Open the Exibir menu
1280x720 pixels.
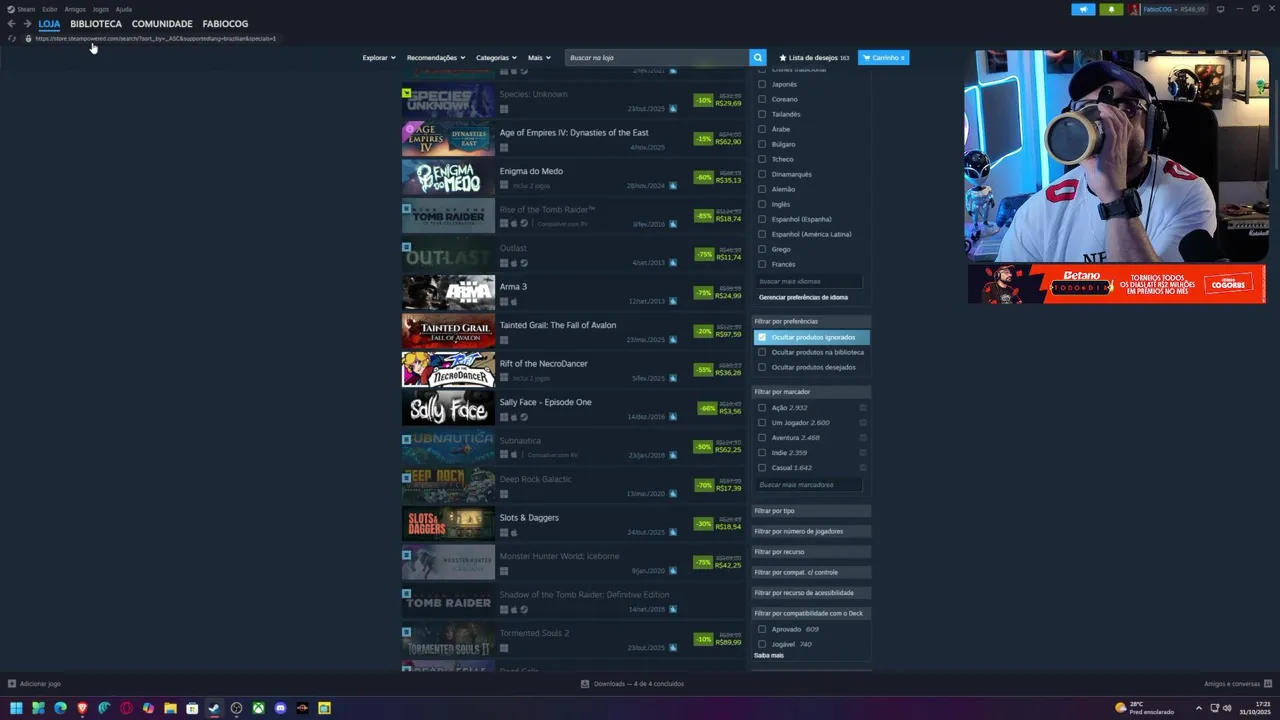tap(50, 9)
